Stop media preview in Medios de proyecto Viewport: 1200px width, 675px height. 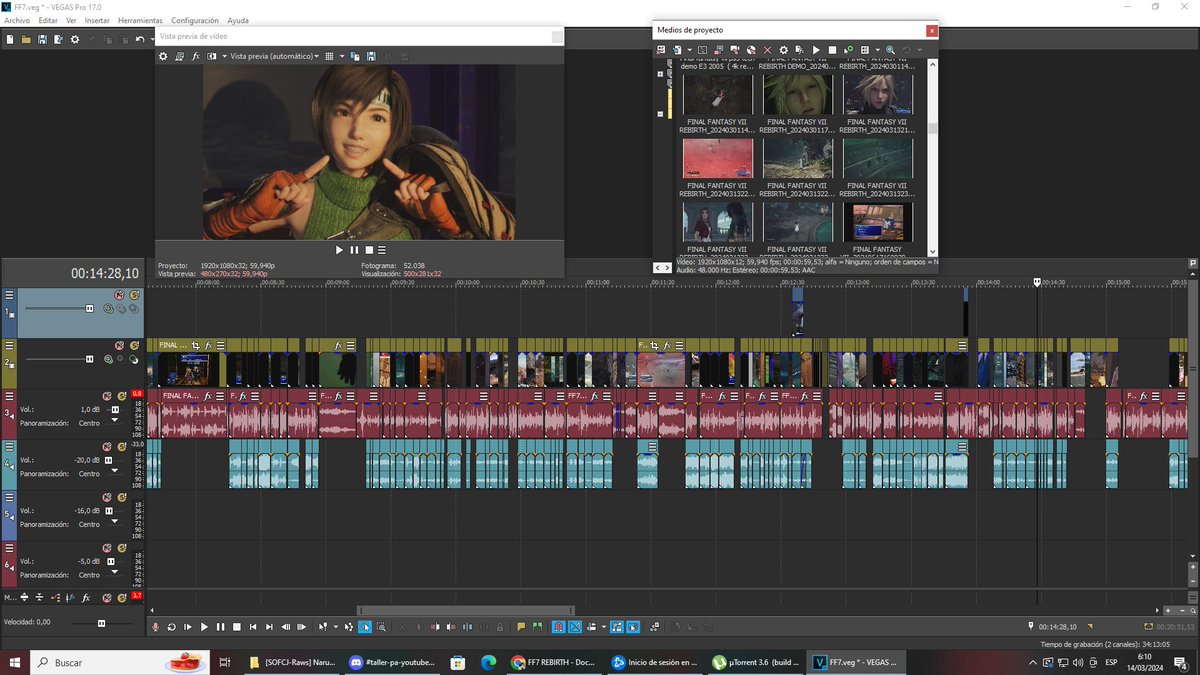point(832,50)
